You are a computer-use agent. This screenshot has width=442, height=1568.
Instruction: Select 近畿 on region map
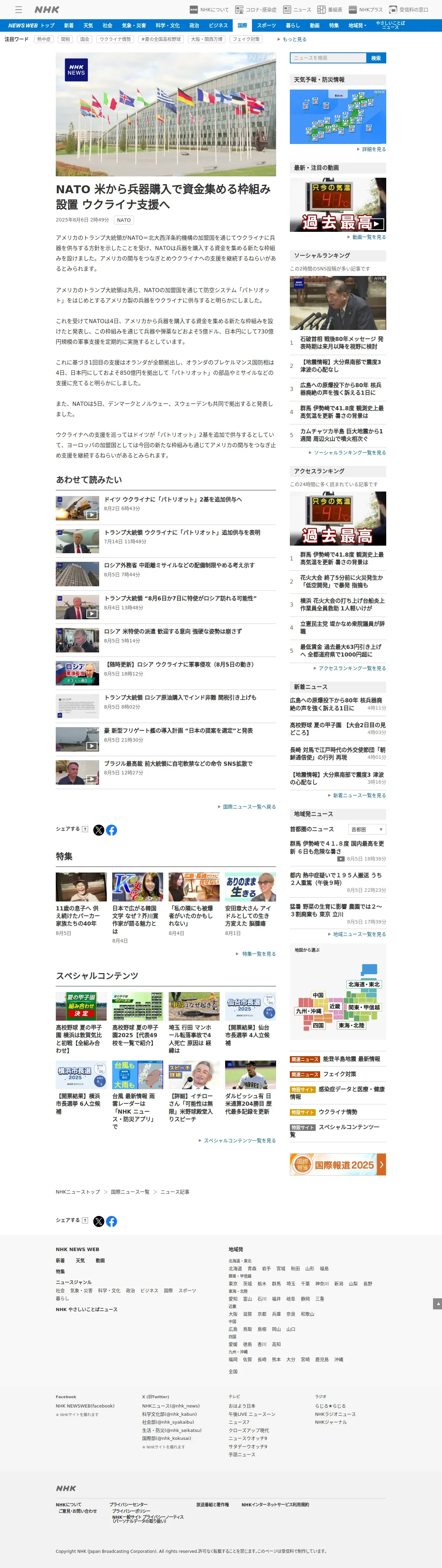(x=334, y=1006)
